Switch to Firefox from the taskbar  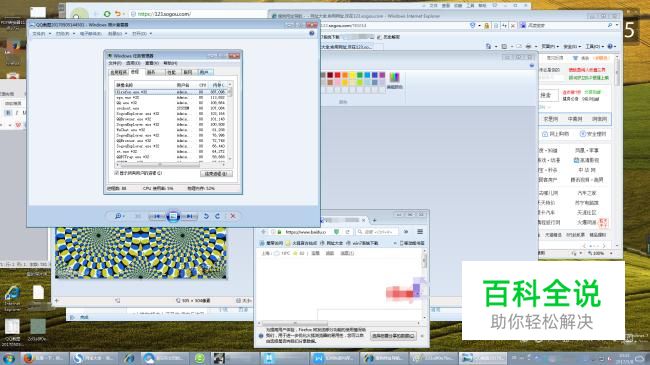pyautogui.click(x=44, y=358)
